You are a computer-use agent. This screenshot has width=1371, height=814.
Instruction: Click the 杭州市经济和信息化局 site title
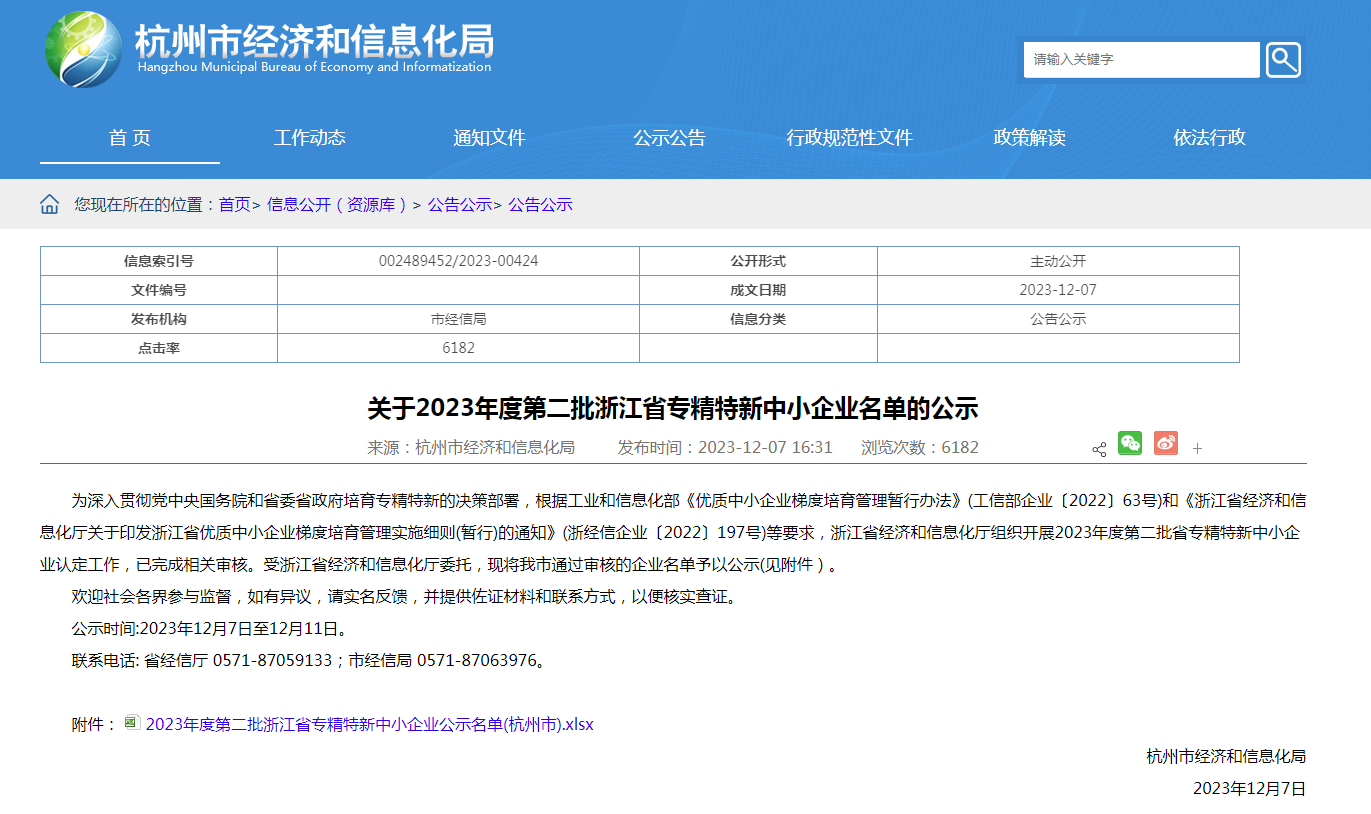point(314,40)
